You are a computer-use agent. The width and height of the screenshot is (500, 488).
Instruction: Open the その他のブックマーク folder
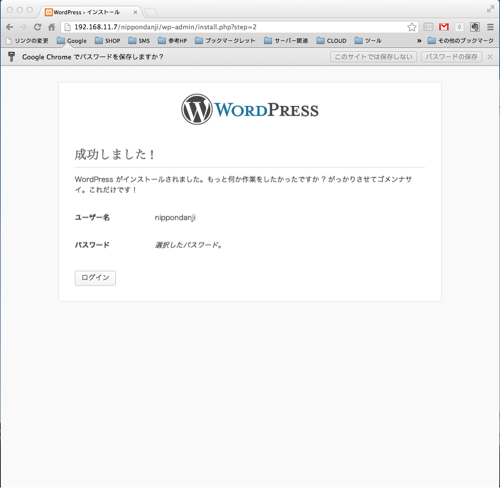[x=460, y=41]
